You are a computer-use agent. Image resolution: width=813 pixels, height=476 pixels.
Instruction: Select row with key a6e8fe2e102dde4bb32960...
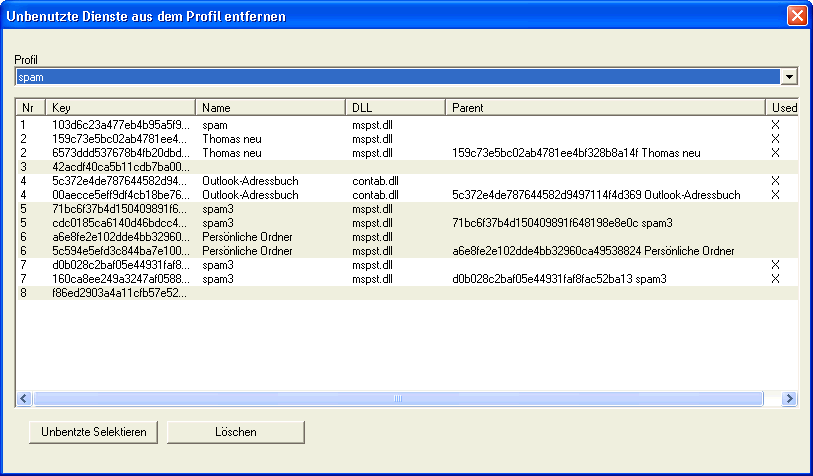pos(407,237)
